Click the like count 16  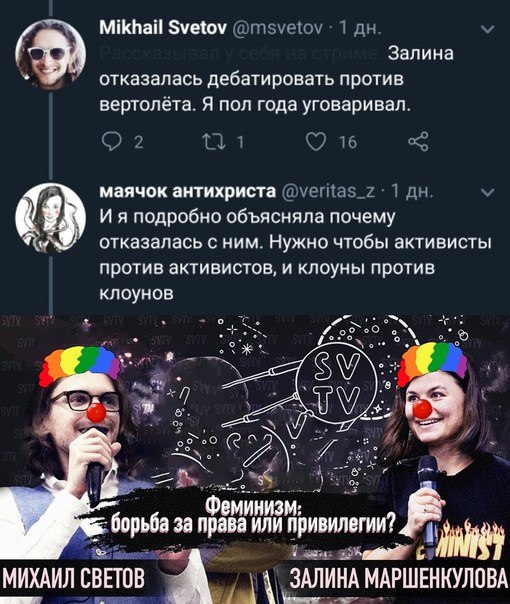[x=348, y=143]
